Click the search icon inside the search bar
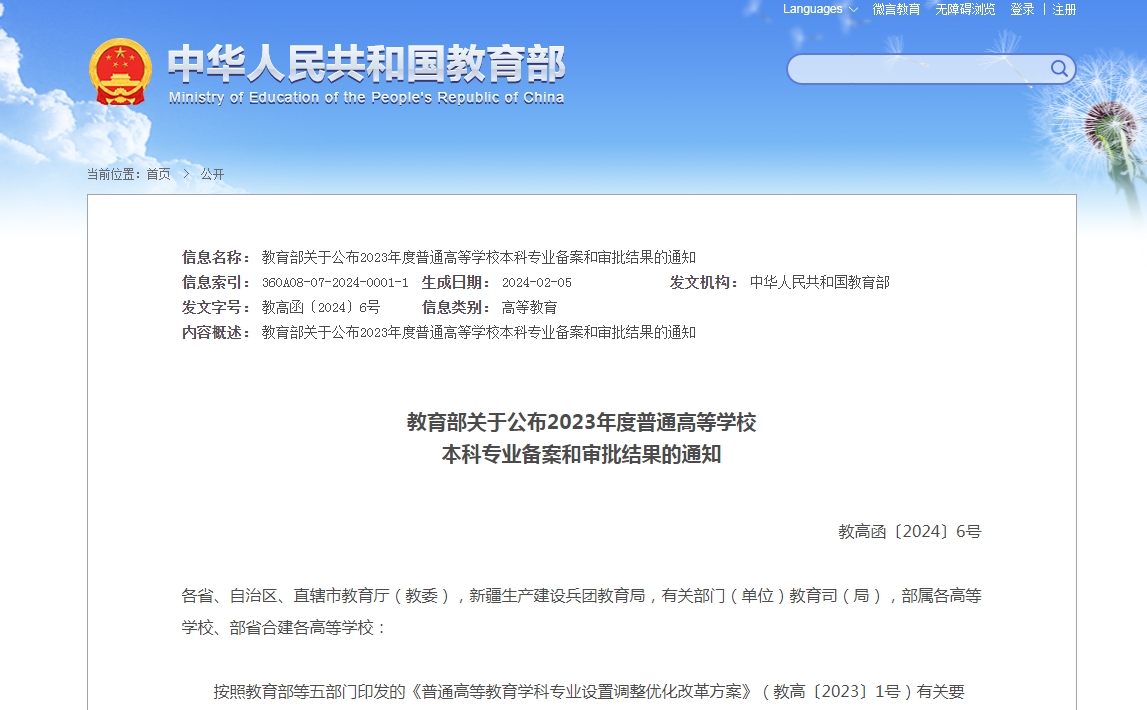This screenshot has height=710, width=1147. click(1058, 69)
